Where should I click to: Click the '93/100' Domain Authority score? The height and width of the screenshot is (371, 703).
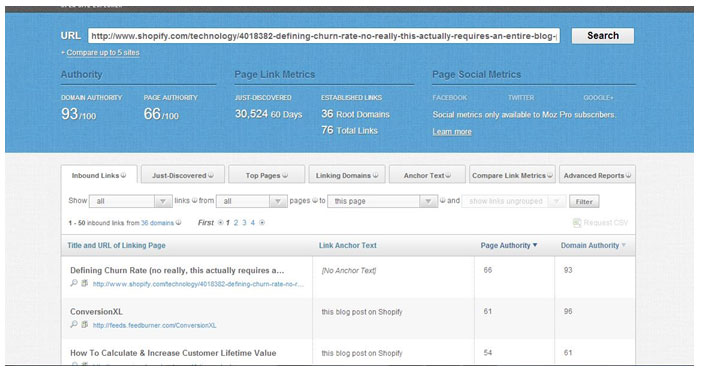coord(78,114)
